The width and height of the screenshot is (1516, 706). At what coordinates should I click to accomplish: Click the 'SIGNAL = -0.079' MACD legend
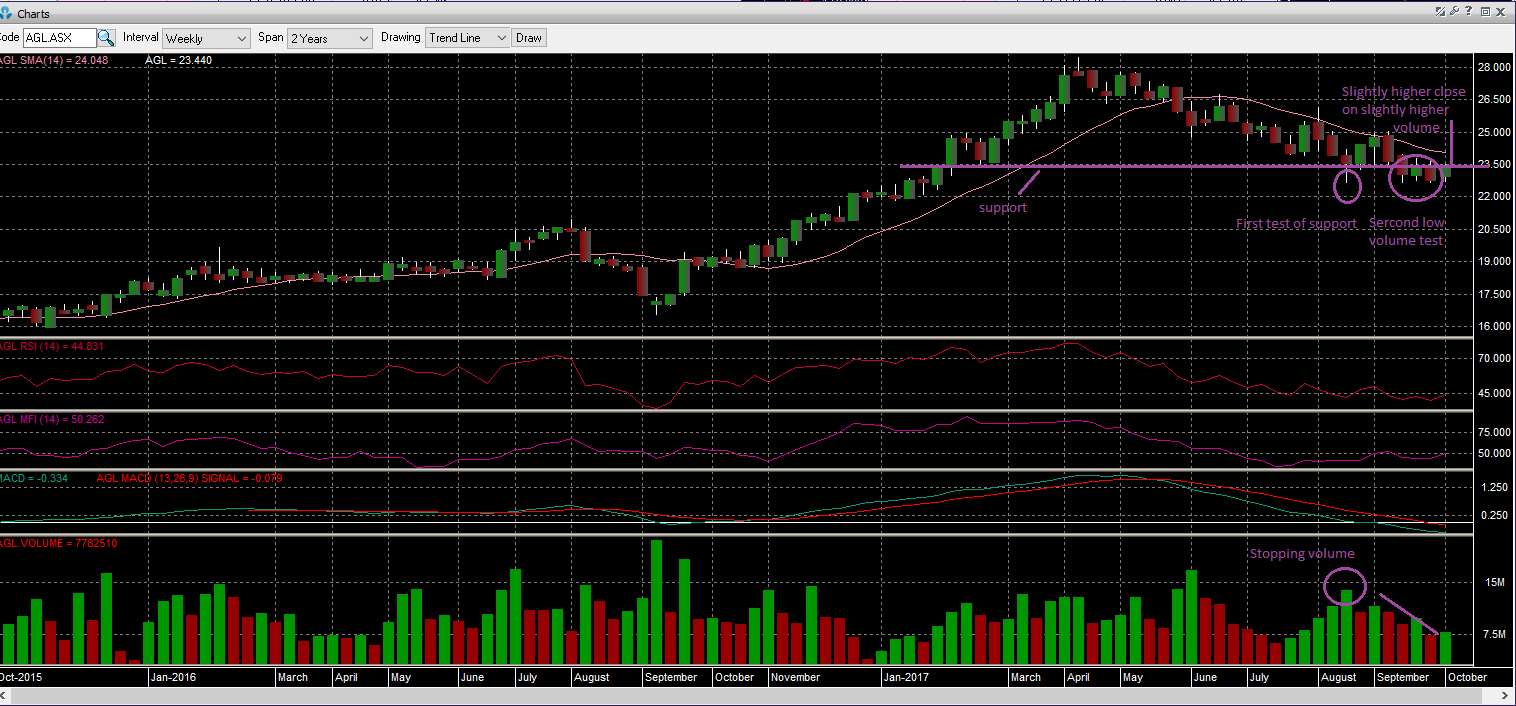pyautogui.click(x=242, y=478)
